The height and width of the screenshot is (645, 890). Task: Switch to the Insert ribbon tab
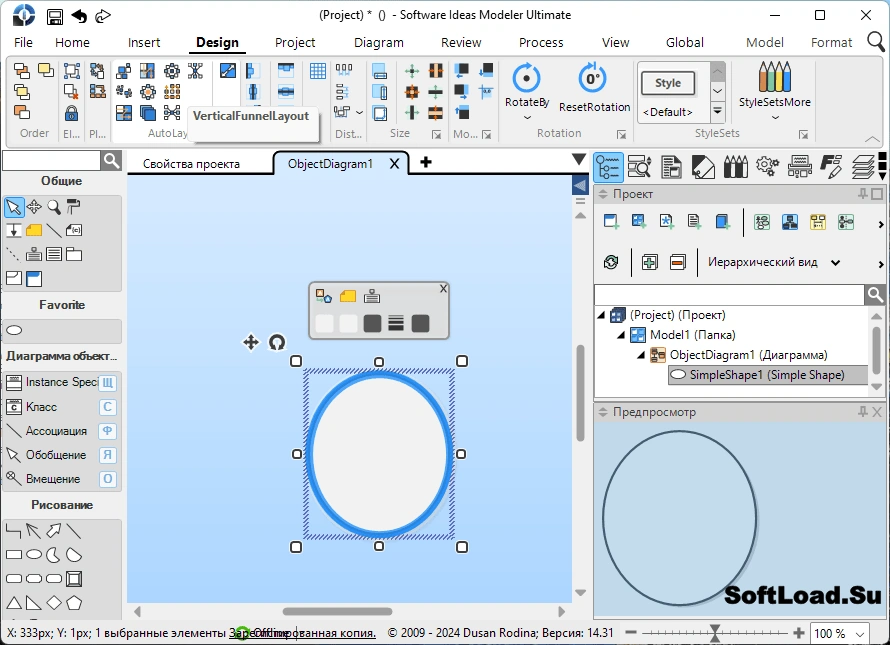click(x=144, y=43)
